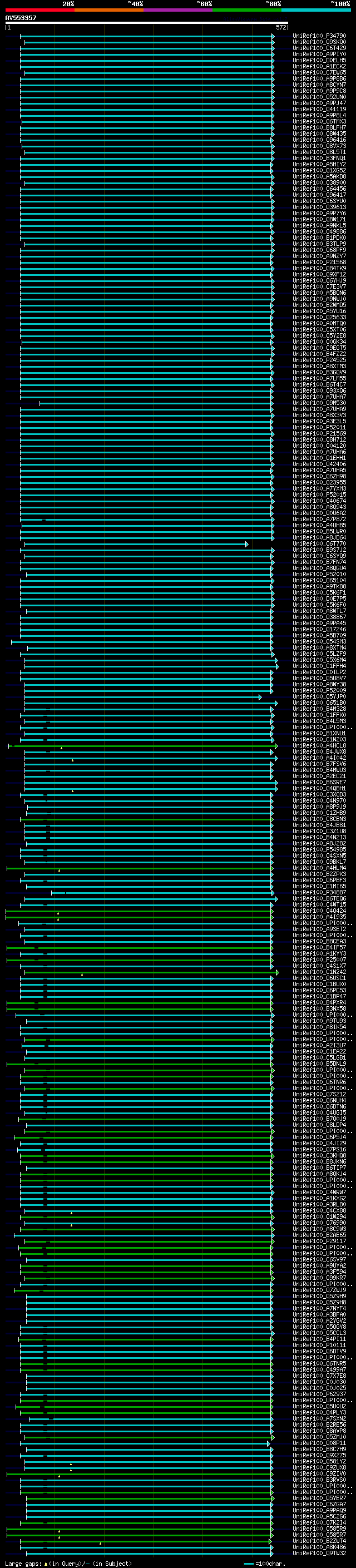Select label UniRef100_B1XNU1
The height and width of the screenshot is (1568, 356).
coord(319,734)
